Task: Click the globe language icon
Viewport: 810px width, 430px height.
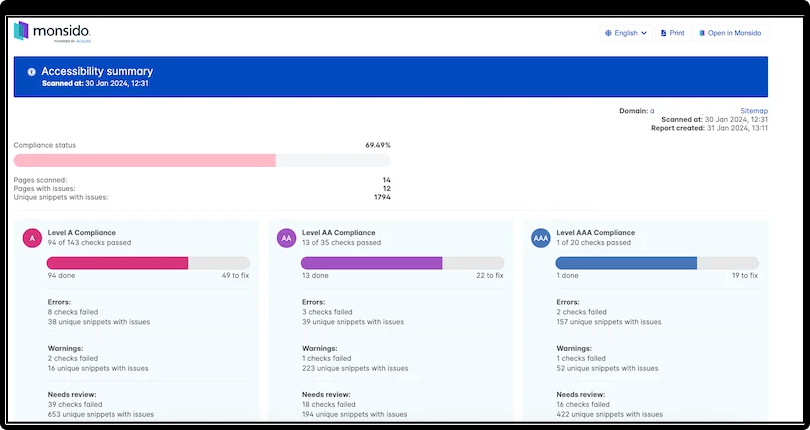Action: pyautogui.click(x=608, y=33)
